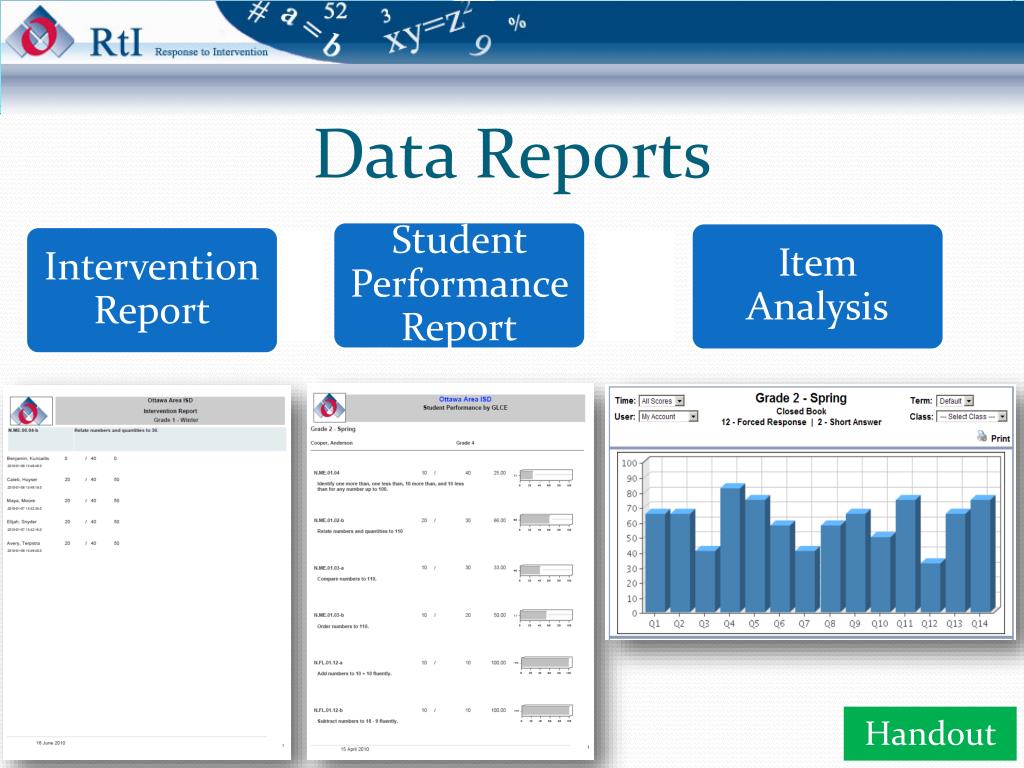The width and height of the screenshot is (1024, 768).
Task: Click the 'Cooper, Anderson' student name
Action: pos(331,443)
